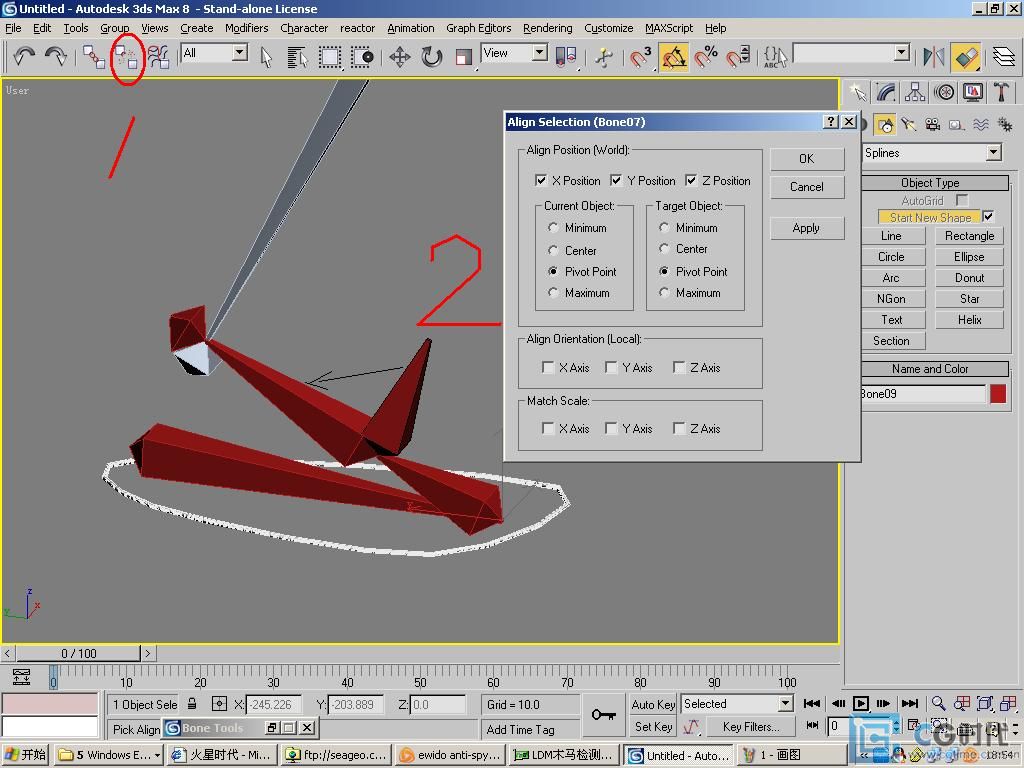Open the Utilities hammer panel tab
The width and height of the screenshot is (1024, 768).
tap(1001, 92)
